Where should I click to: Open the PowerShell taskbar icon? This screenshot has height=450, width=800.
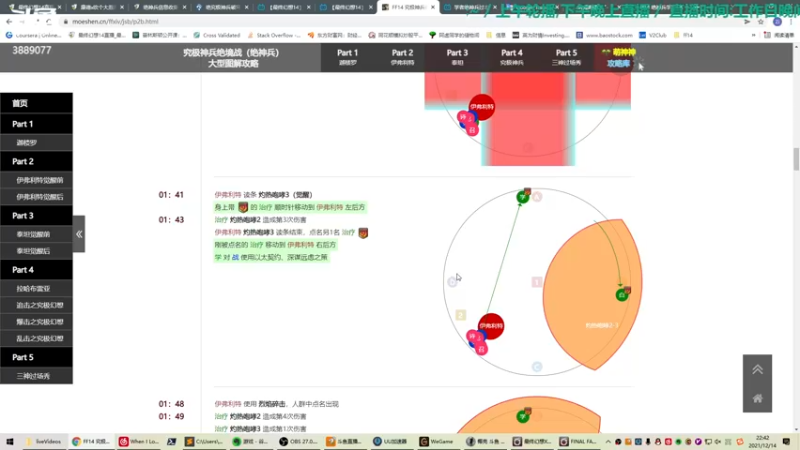(171, 441)
